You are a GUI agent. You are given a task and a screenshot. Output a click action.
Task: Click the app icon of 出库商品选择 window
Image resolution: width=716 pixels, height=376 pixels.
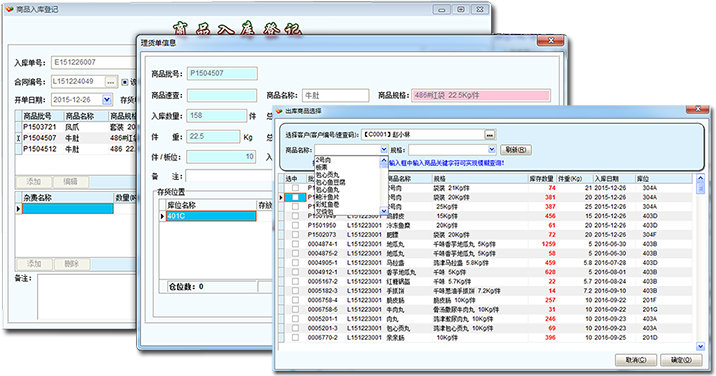(x=279, y=111)
